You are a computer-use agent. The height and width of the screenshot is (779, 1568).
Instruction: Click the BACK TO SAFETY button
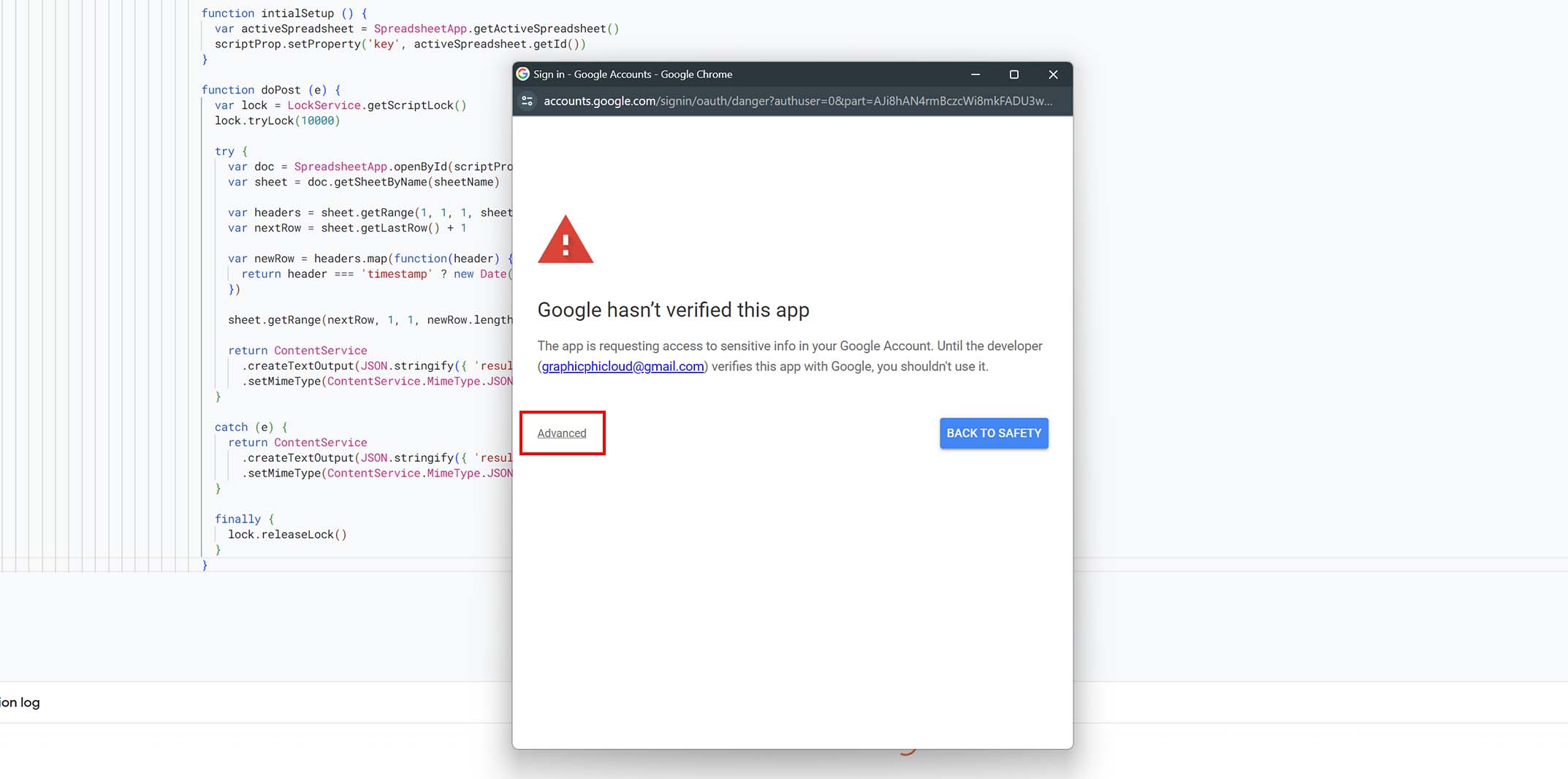tap(994, 433)
